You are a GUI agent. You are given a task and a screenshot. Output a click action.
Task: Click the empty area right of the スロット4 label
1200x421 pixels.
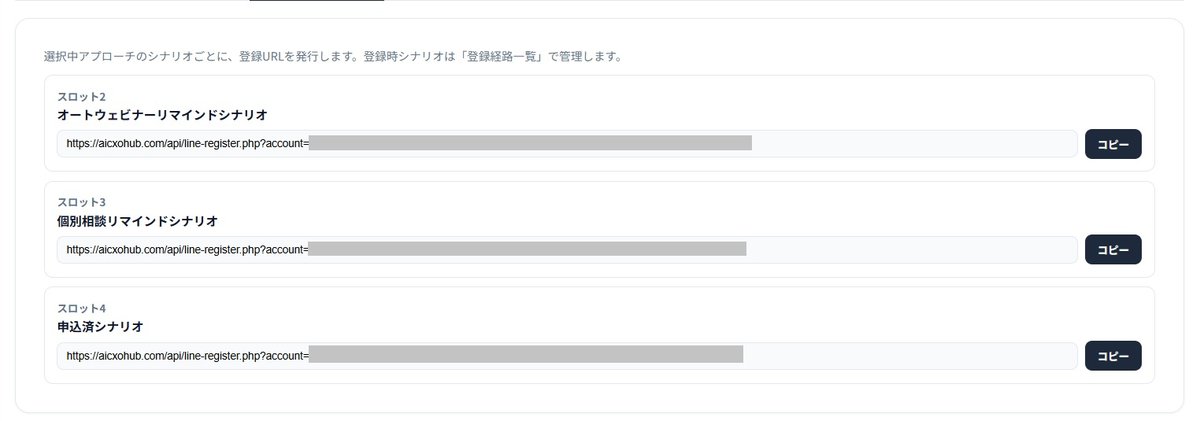[x=620, y=308]
